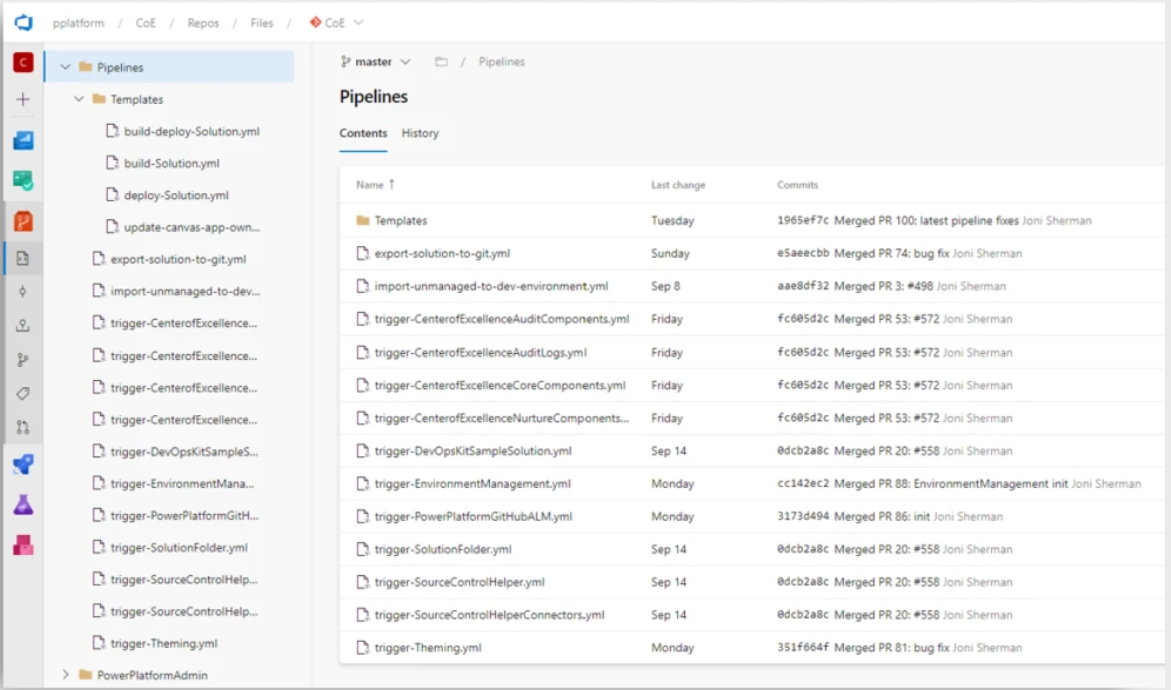
Task: Click the root folder icon in path bar
Action: pyautogui.click(x=441, y=62)
